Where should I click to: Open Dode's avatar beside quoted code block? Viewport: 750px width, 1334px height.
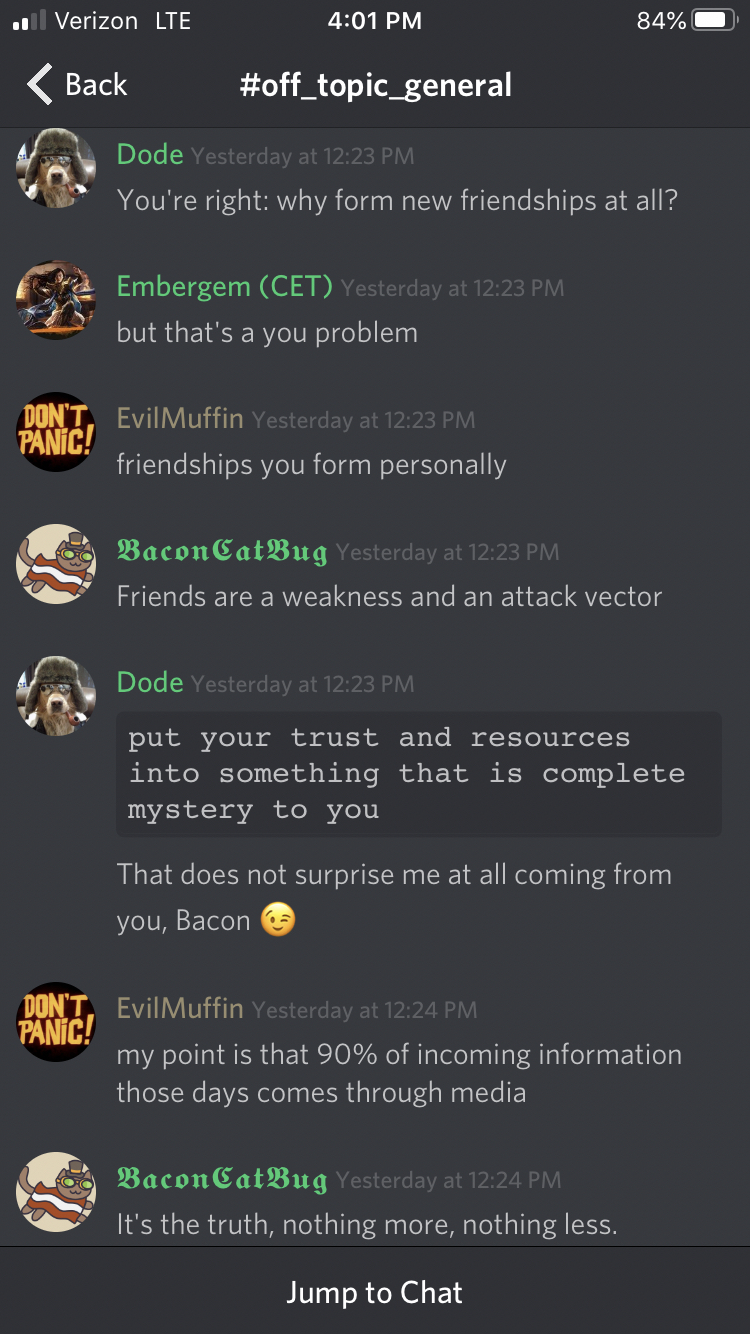point(56,696)
